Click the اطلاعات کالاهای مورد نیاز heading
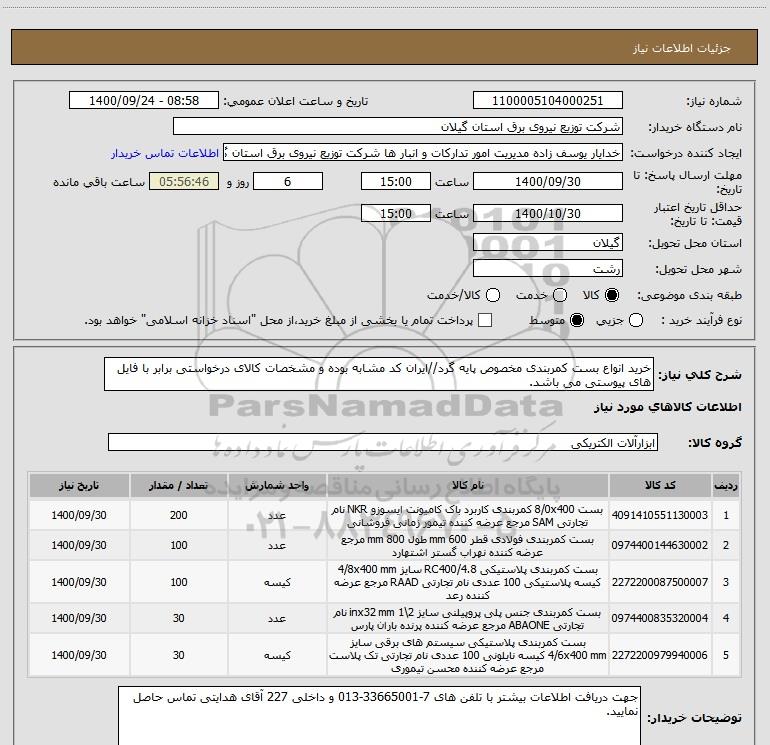Viewport: 770px width, 745px height. [x=668, y=407]
